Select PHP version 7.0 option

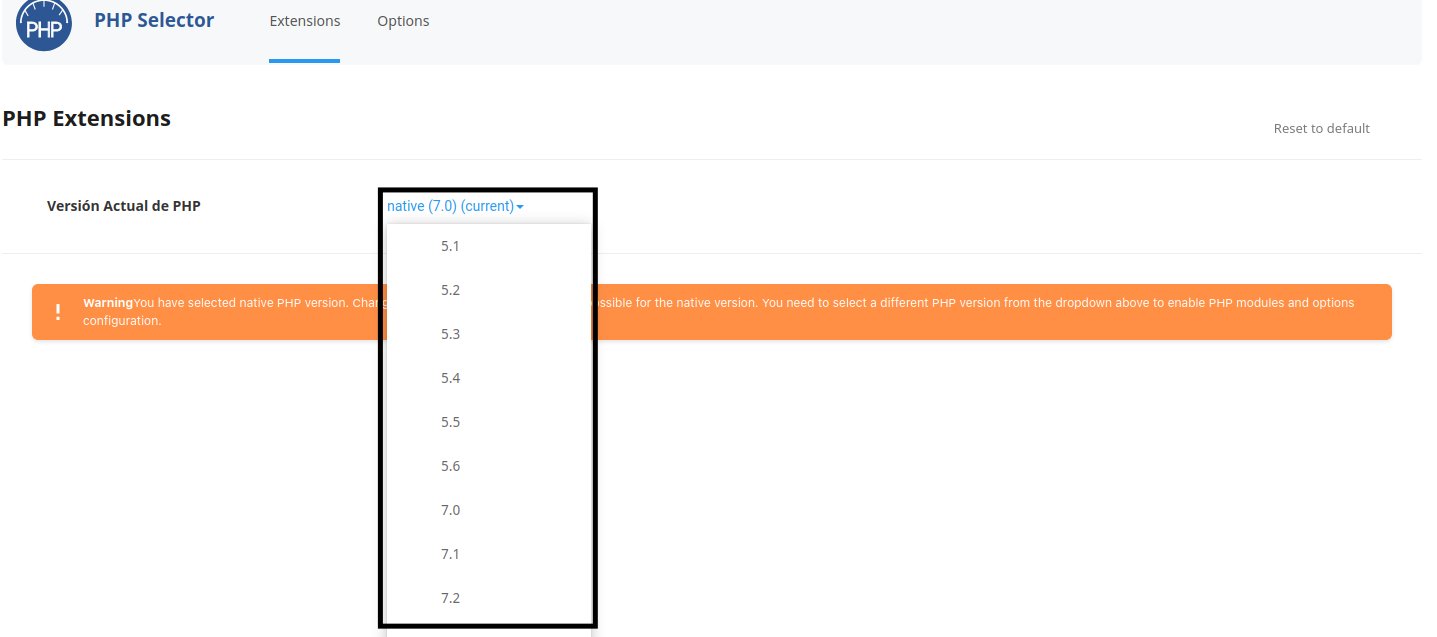489,510
